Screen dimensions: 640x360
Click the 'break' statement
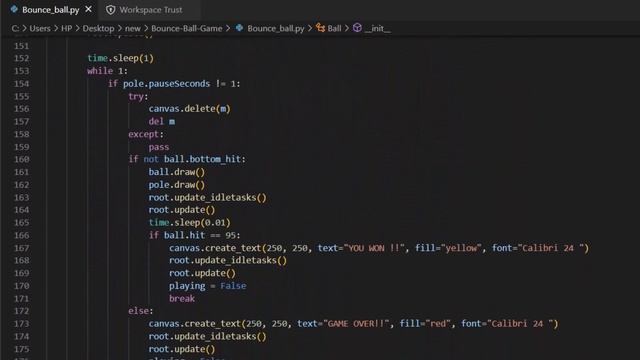pos(182,299)
